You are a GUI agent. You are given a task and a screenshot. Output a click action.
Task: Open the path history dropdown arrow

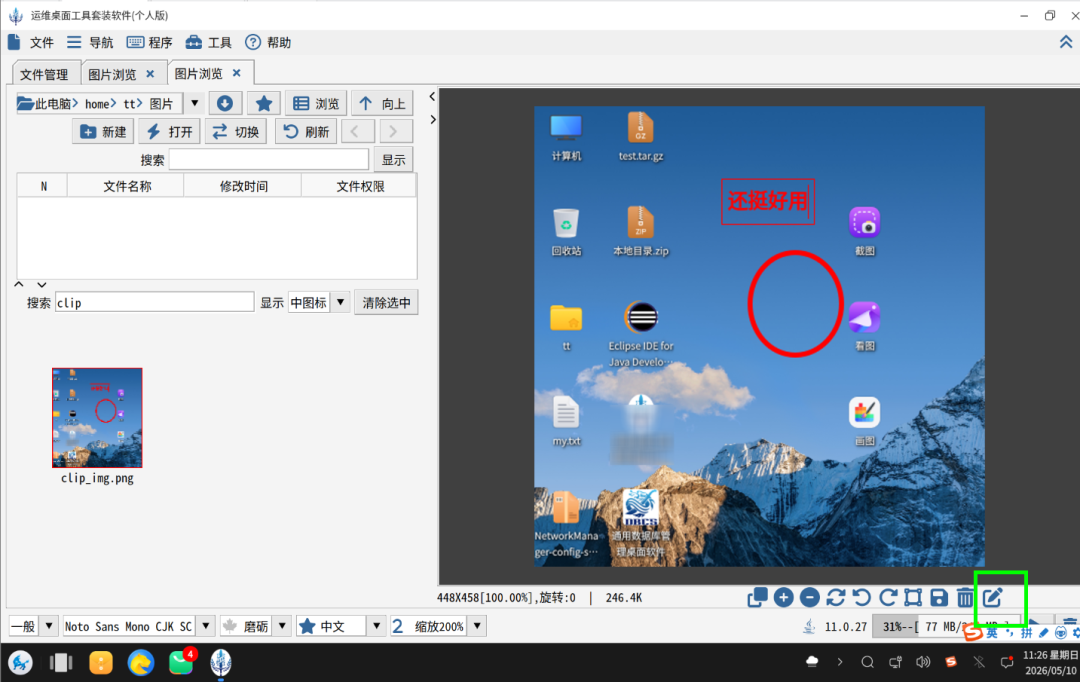click(194, 103)
